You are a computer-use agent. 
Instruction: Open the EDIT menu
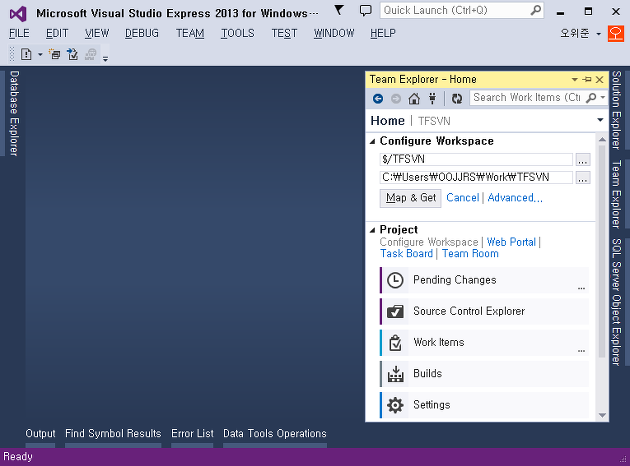(x=57, y=33)
